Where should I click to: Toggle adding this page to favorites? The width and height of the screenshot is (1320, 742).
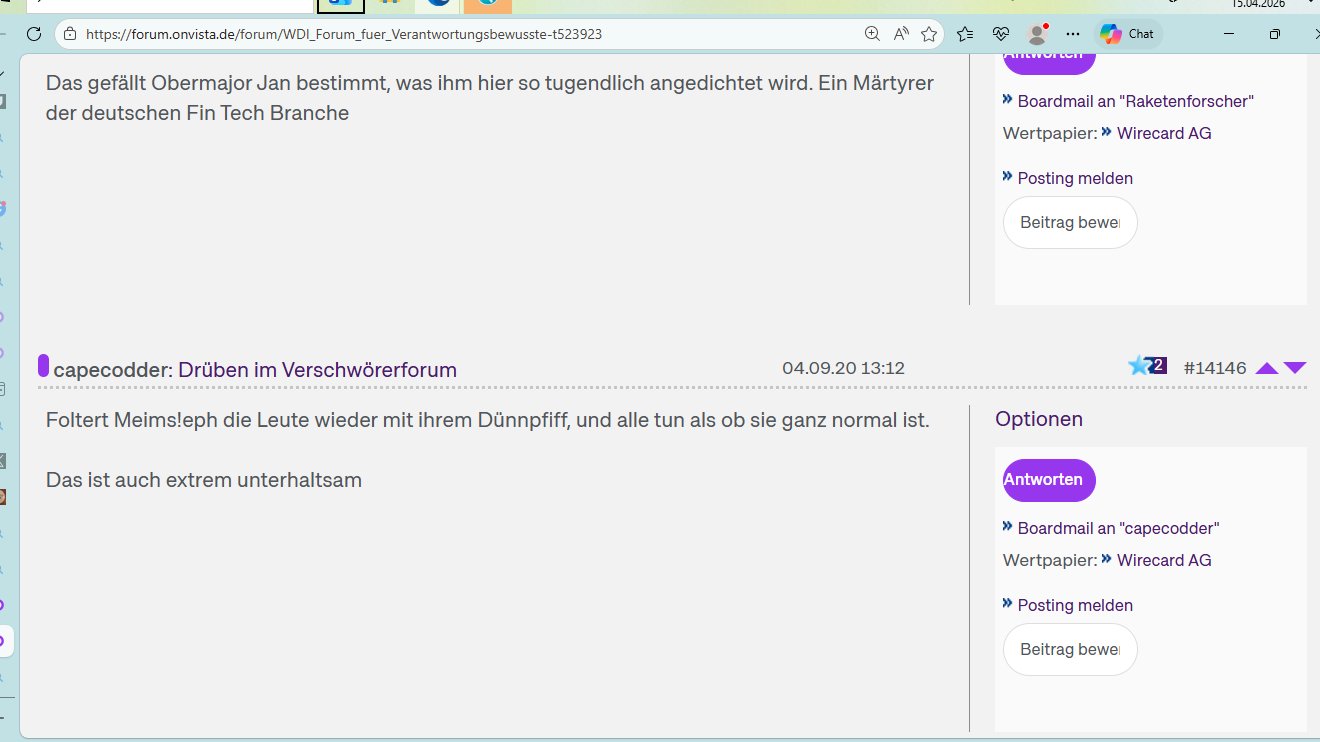click(x=929, y=33)
